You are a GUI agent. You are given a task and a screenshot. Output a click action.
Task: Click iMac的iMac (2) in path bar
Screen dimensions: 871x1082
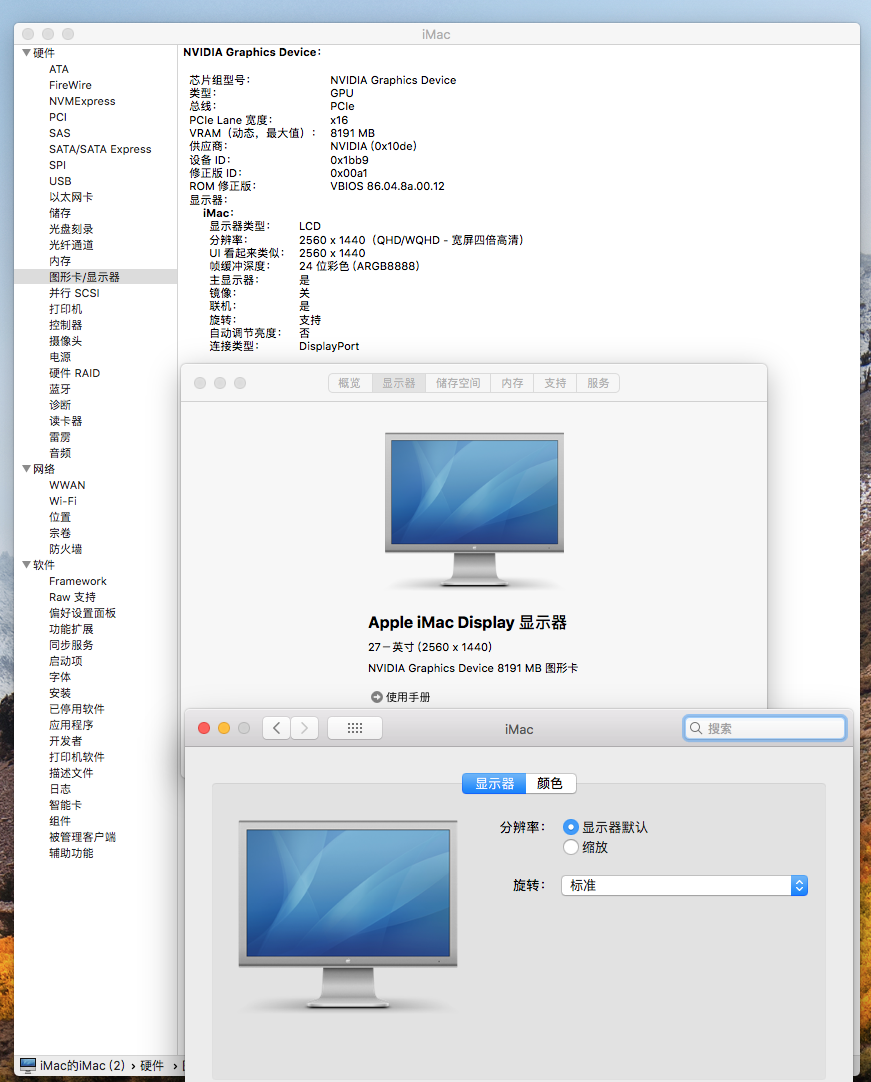pos(82,1065)
